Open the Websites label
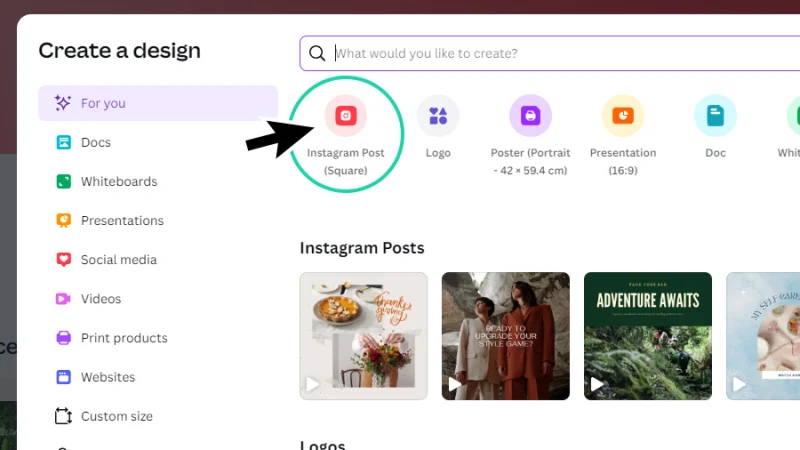800x450 pixels. [108, 377]
